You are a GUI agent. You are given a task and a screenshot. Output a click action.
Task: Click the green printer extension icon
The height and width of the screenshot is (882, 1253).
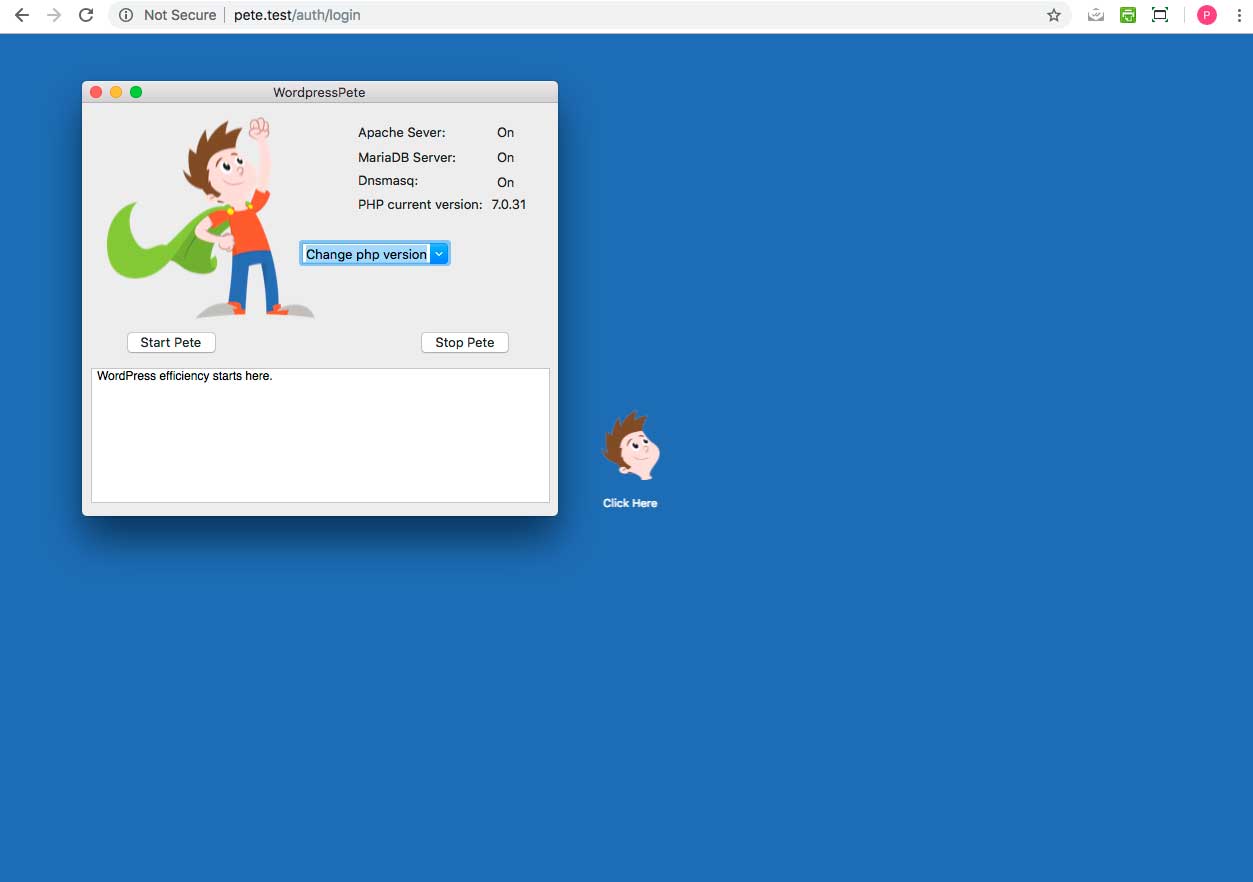1128,15
